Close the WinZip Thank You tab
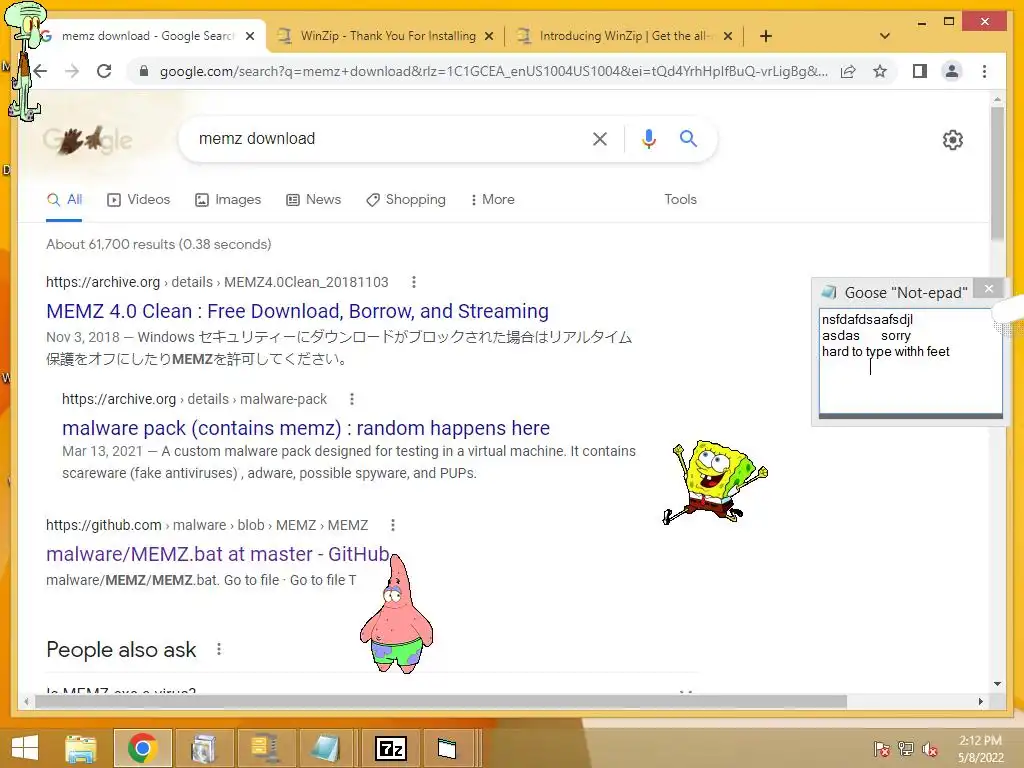 click(x=488, y=36)
